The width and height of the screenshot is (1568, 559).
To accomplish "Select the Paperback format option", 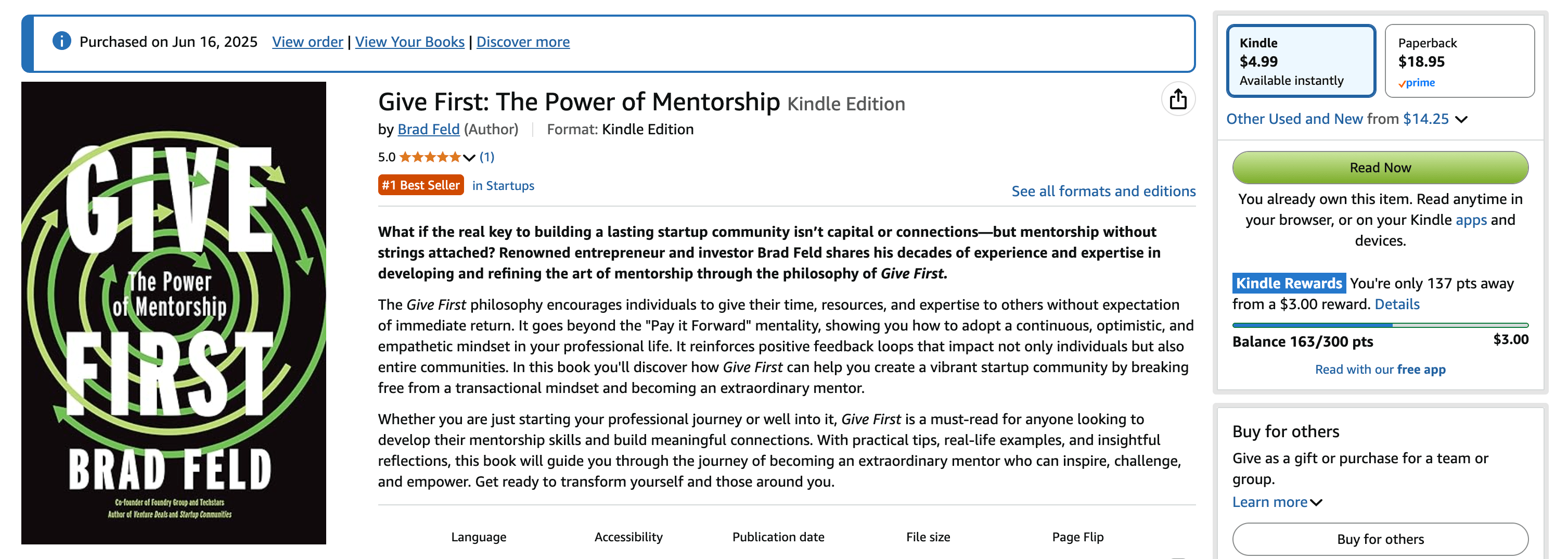I will [x=1459, y=61].
